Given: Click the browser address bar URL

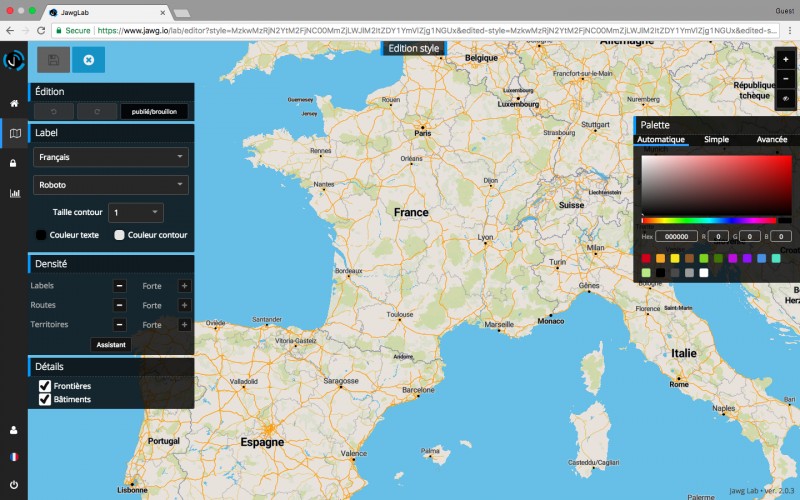Looking at the screenshot, I should [437, 31].
